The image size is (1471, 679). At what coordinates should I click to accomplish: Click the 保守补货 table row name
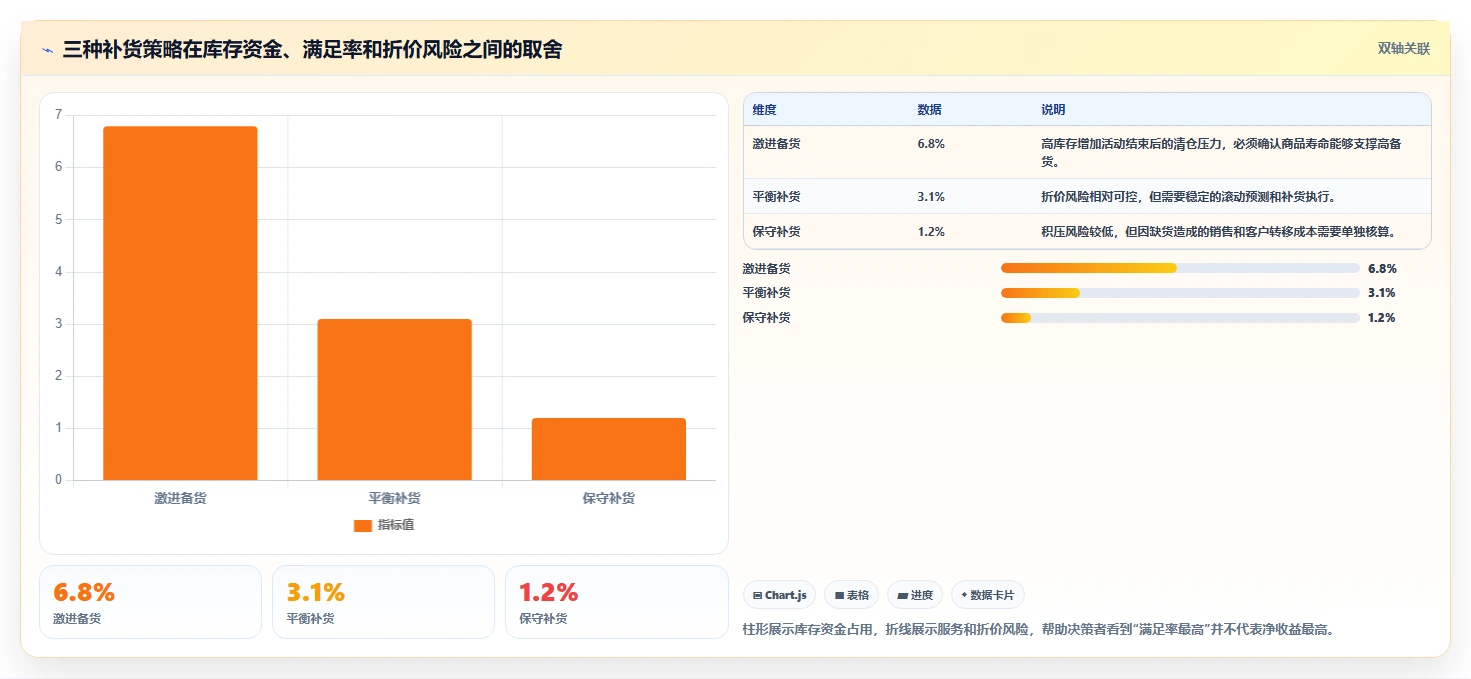point(776,232)
